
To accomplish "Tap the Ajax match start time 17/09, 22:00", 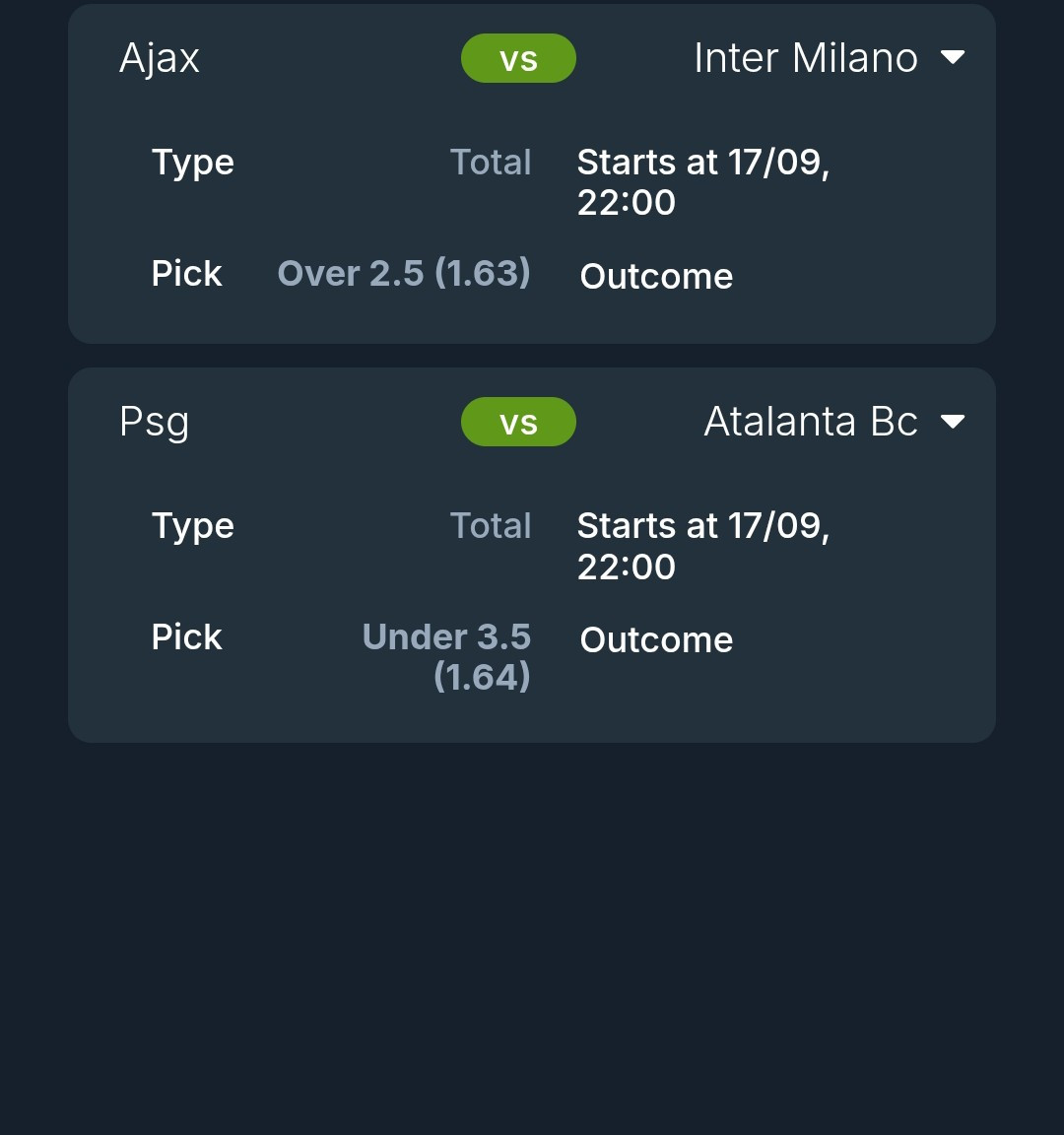I will tap(702, 181).
